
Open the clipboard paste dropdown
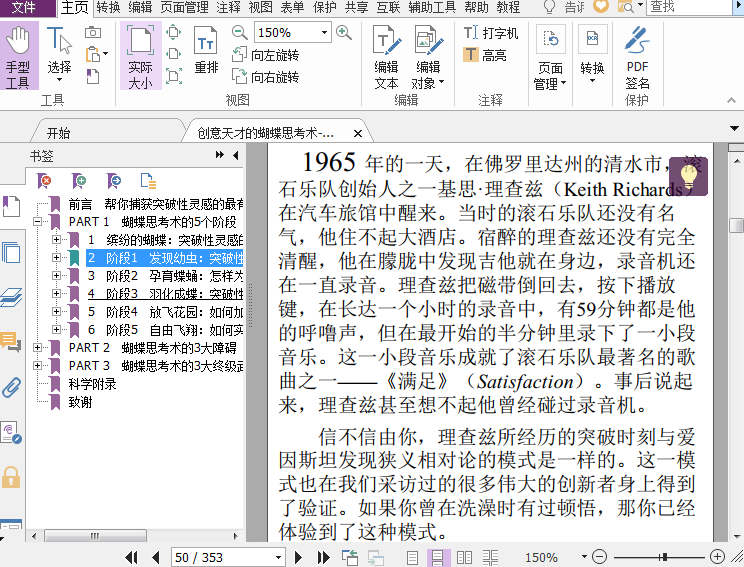[x=105, y=54]
